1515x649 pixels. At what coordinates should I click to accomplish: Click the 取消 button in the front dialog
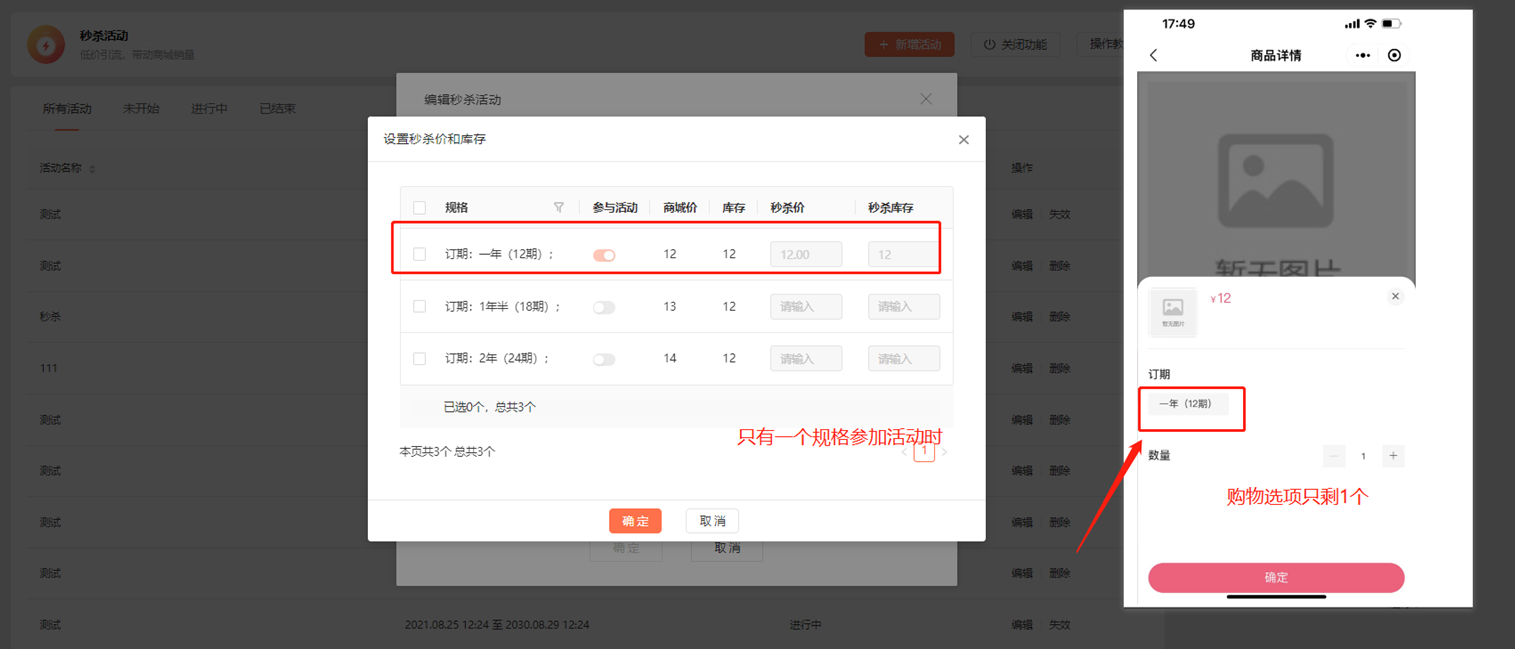[712, 521]
